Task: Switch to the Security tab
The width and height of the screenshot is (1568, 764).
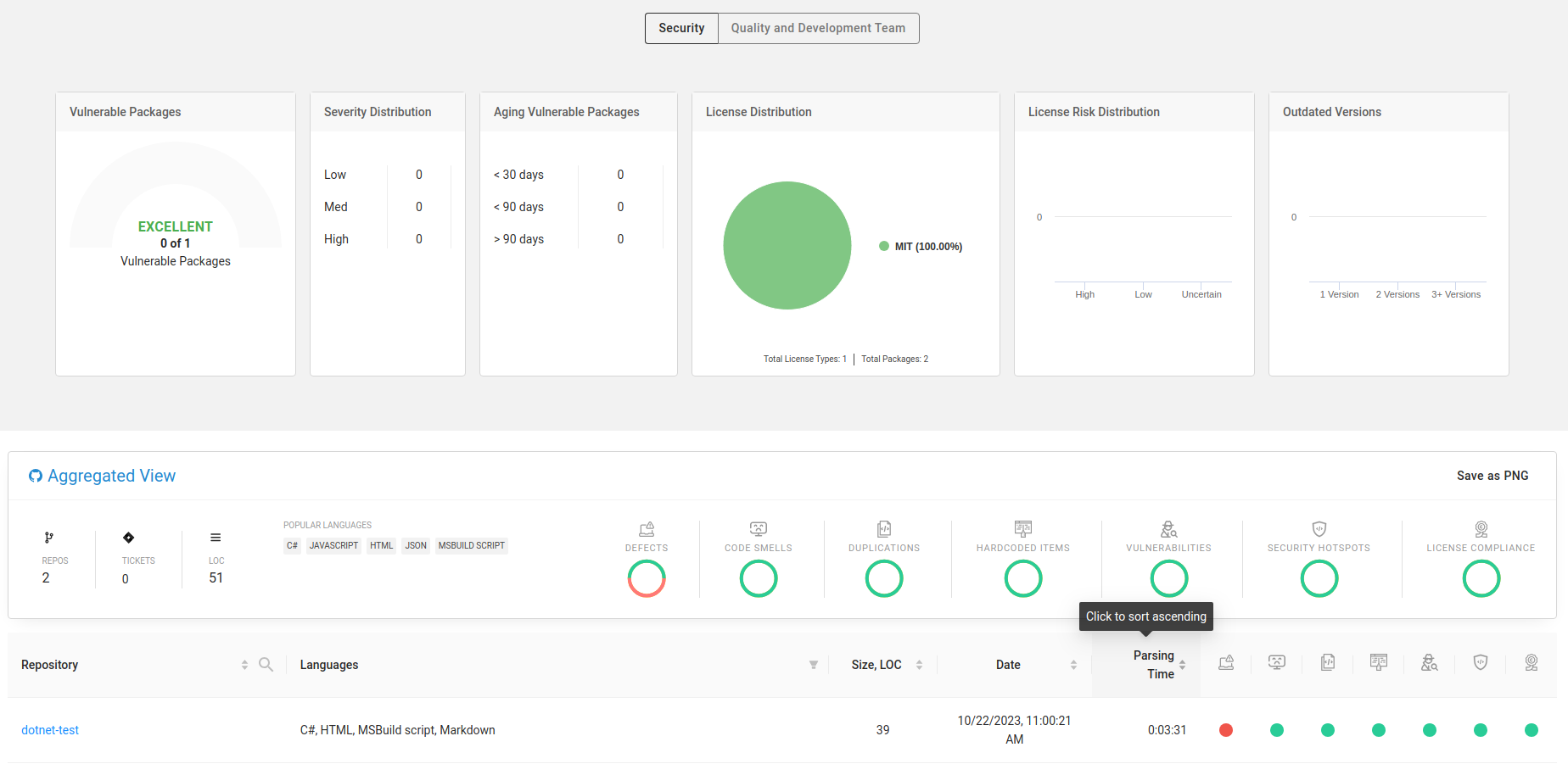Action: click(x=681, y=28)
